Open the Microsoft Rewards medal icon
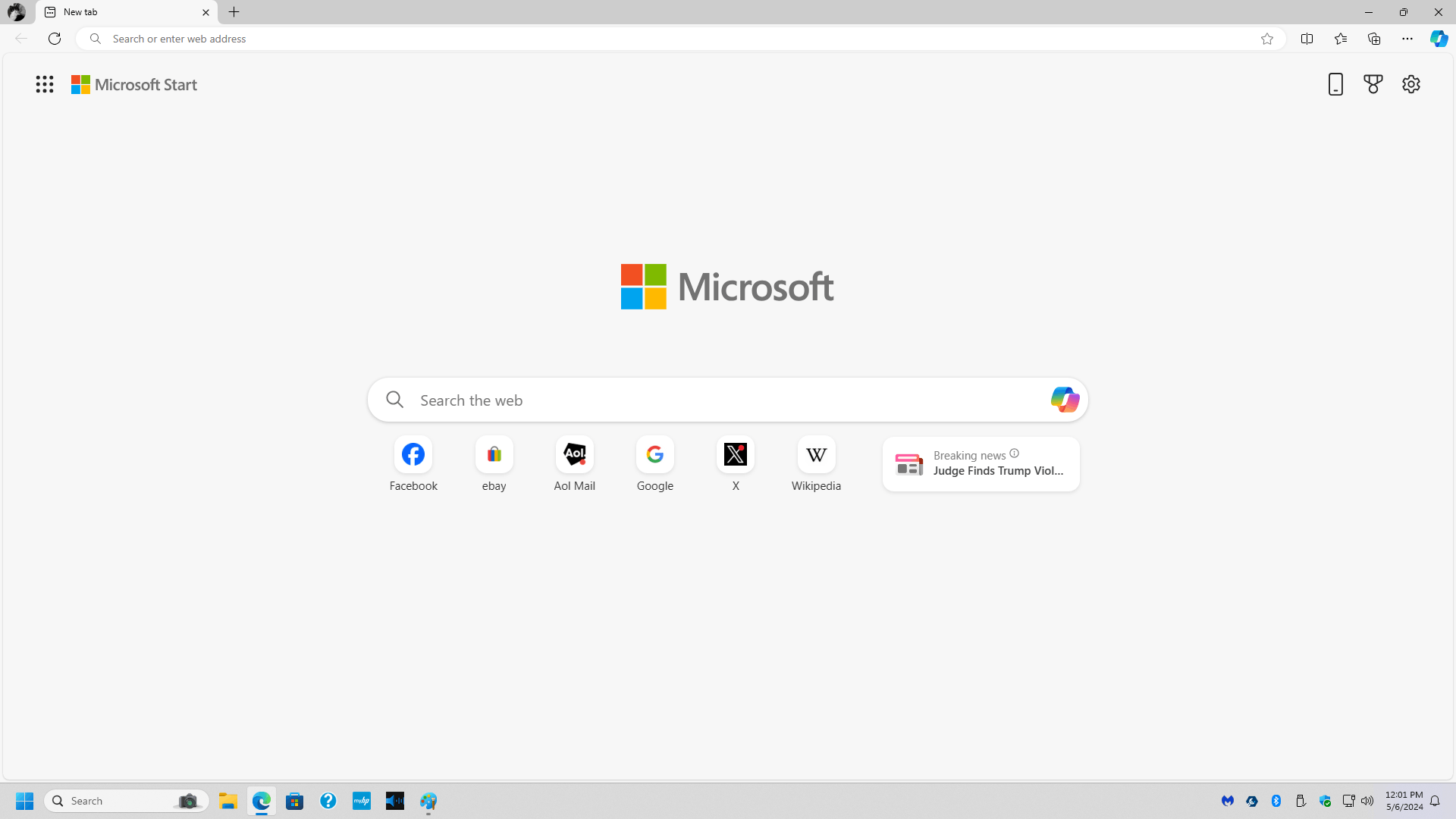 pos(1373,84)
